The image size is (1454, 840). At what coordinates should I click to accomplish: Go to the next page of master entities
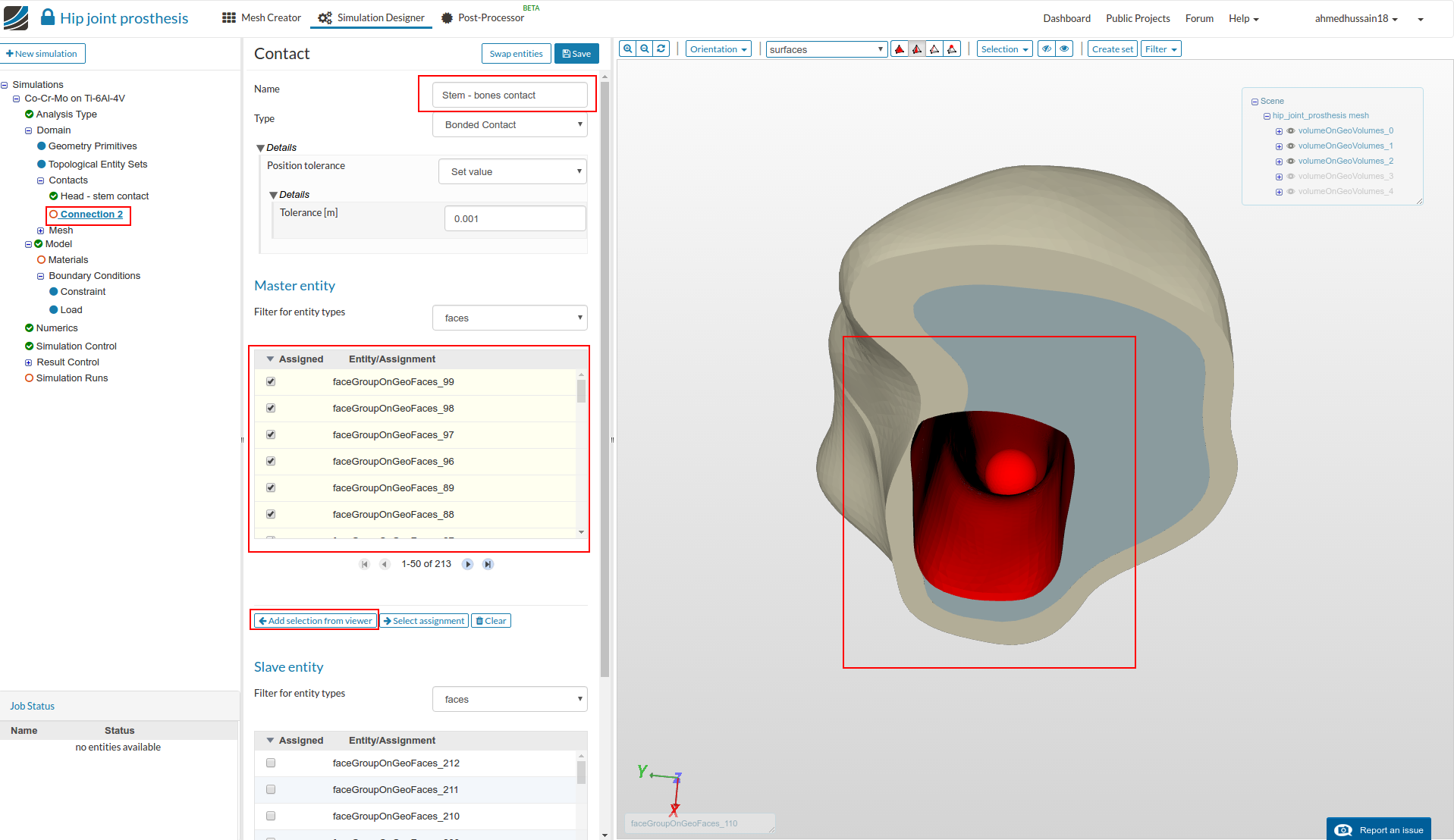[468, 564]
